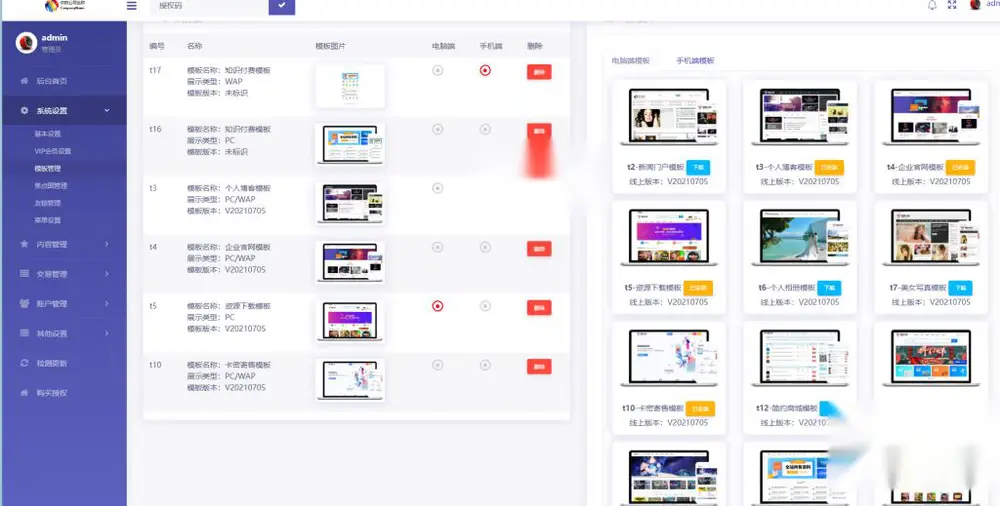Open notifications bell icon
Viewport: 1000px width, 506px height.
932,5
